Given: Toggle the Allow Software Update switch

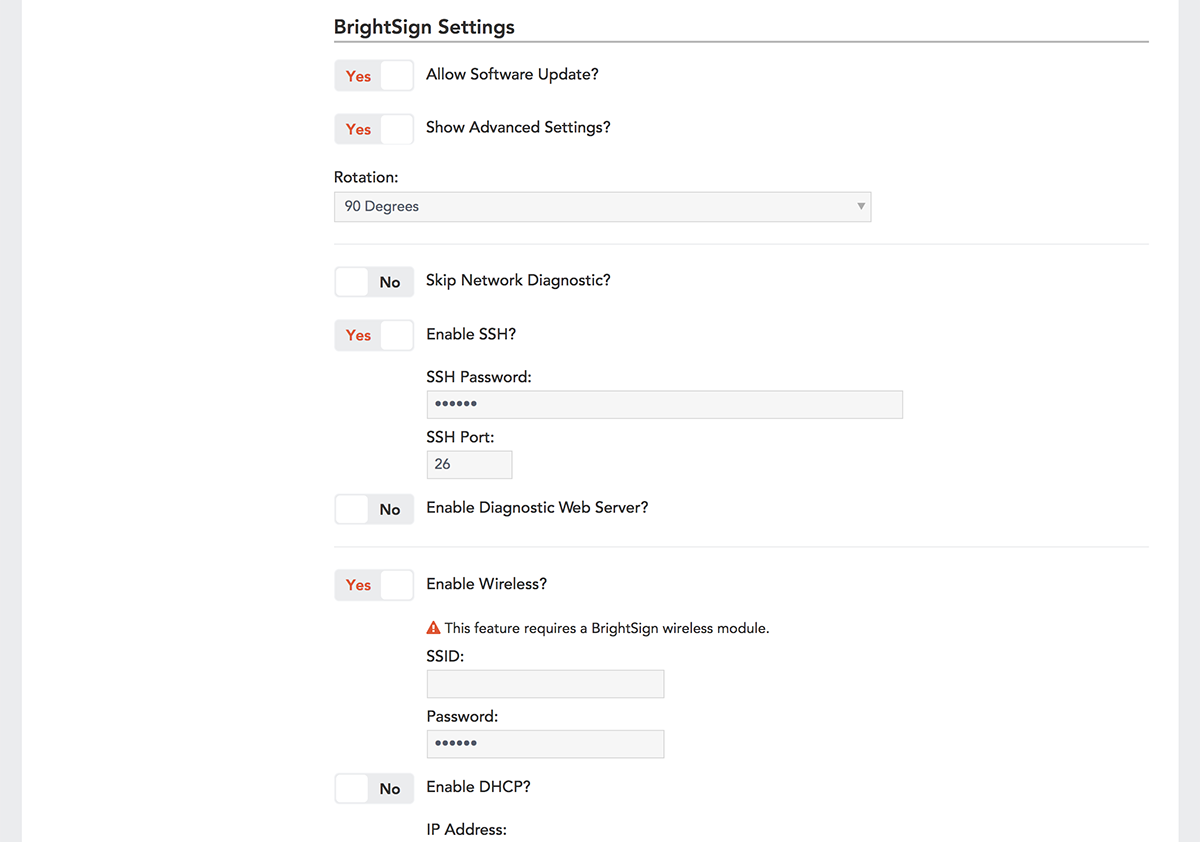Looking at the screenshot, I should click(x=374, y=76).
